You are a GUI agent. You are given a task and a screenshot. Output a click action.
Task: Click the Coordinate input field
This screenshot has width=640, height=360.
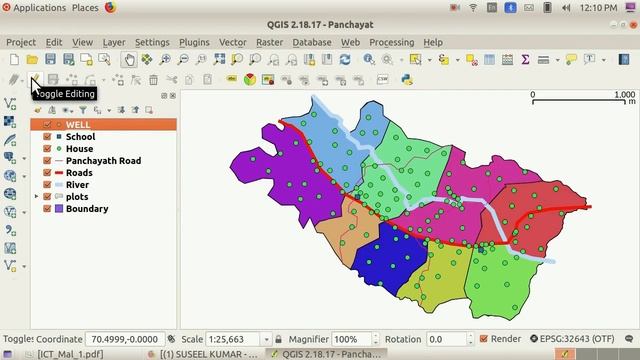(x=125, y=339)
